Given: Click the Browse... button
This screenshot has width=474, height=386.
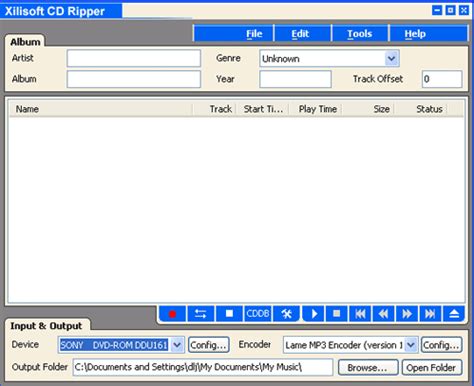Looking at the screenshot, I should [368, 367].
